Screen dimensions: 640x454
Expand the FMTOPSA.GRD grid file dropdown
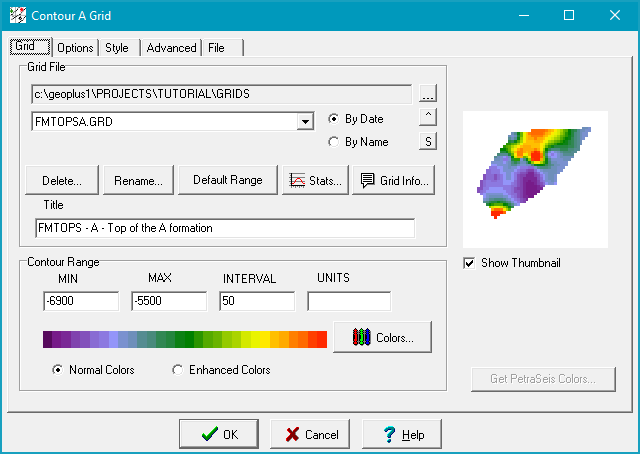pos(305,122)
